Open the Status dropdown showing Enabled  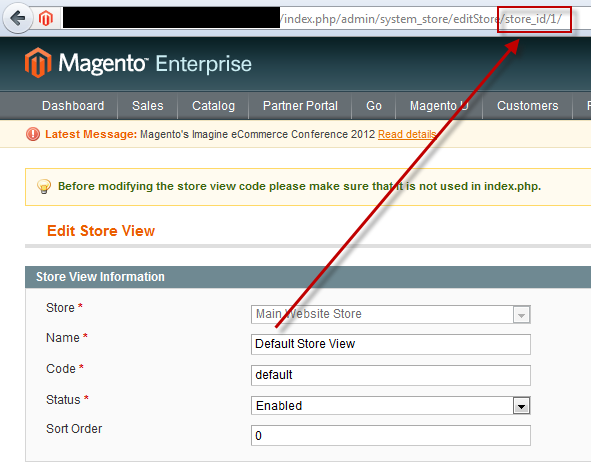(x=391, y=406)
